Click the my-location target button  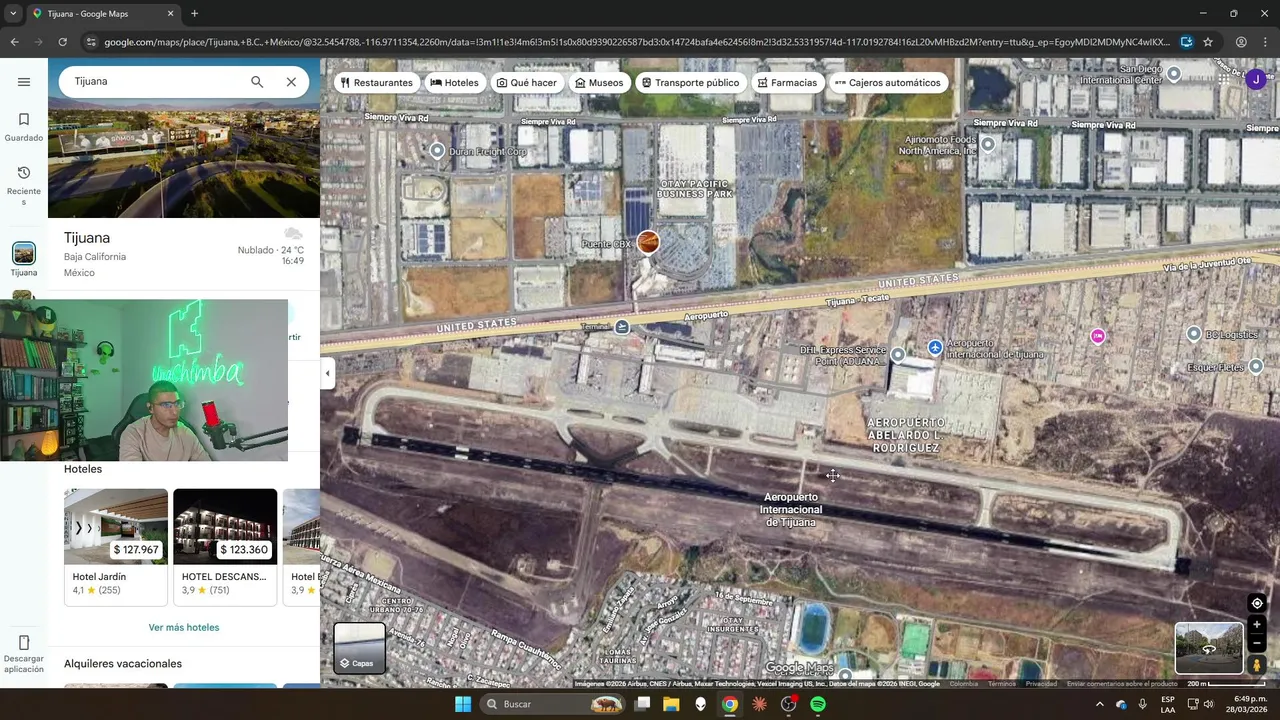tap(1257, 603)
